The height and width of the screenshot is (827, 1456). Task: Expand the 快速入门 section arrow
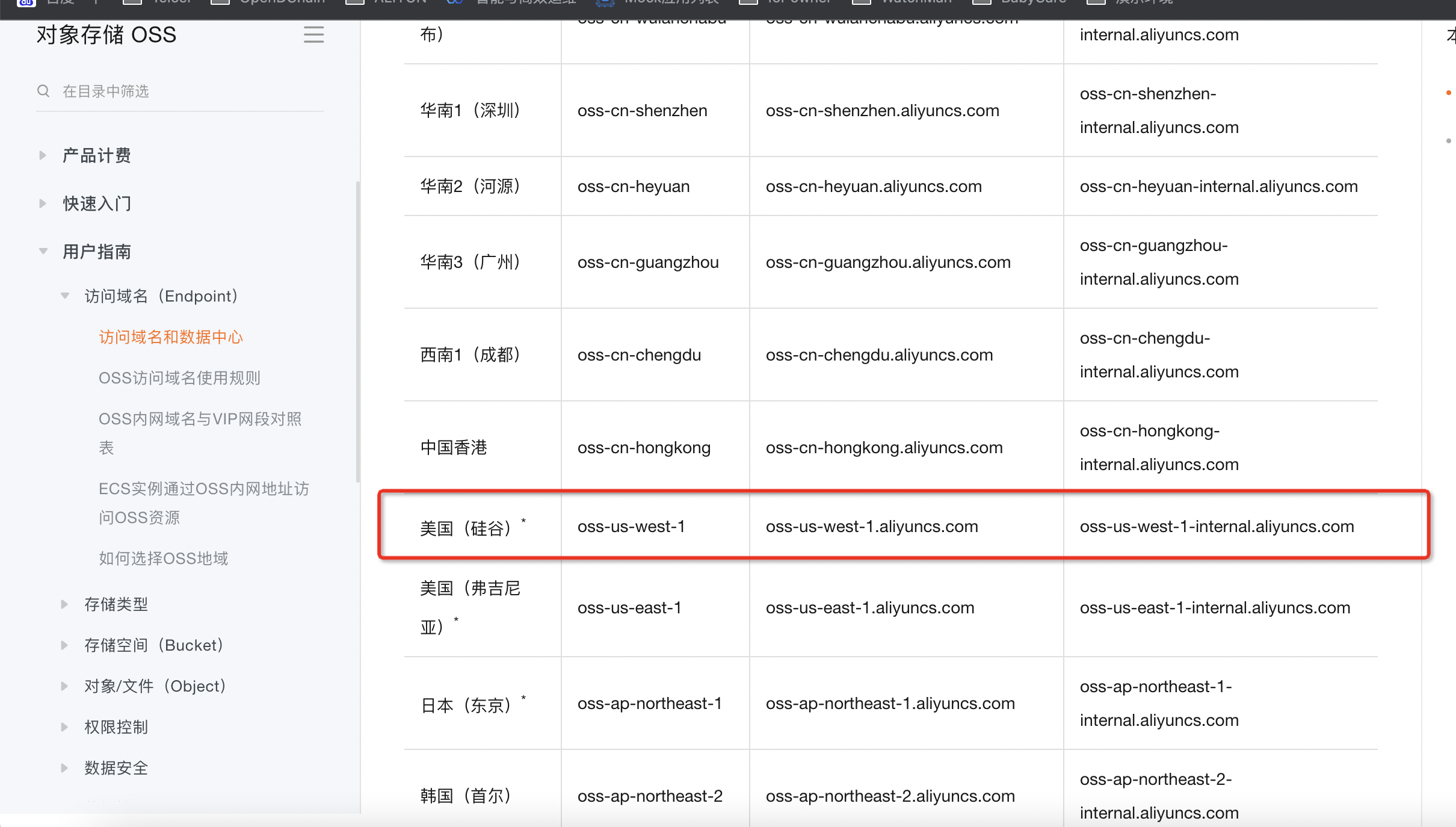coord(43,203)
